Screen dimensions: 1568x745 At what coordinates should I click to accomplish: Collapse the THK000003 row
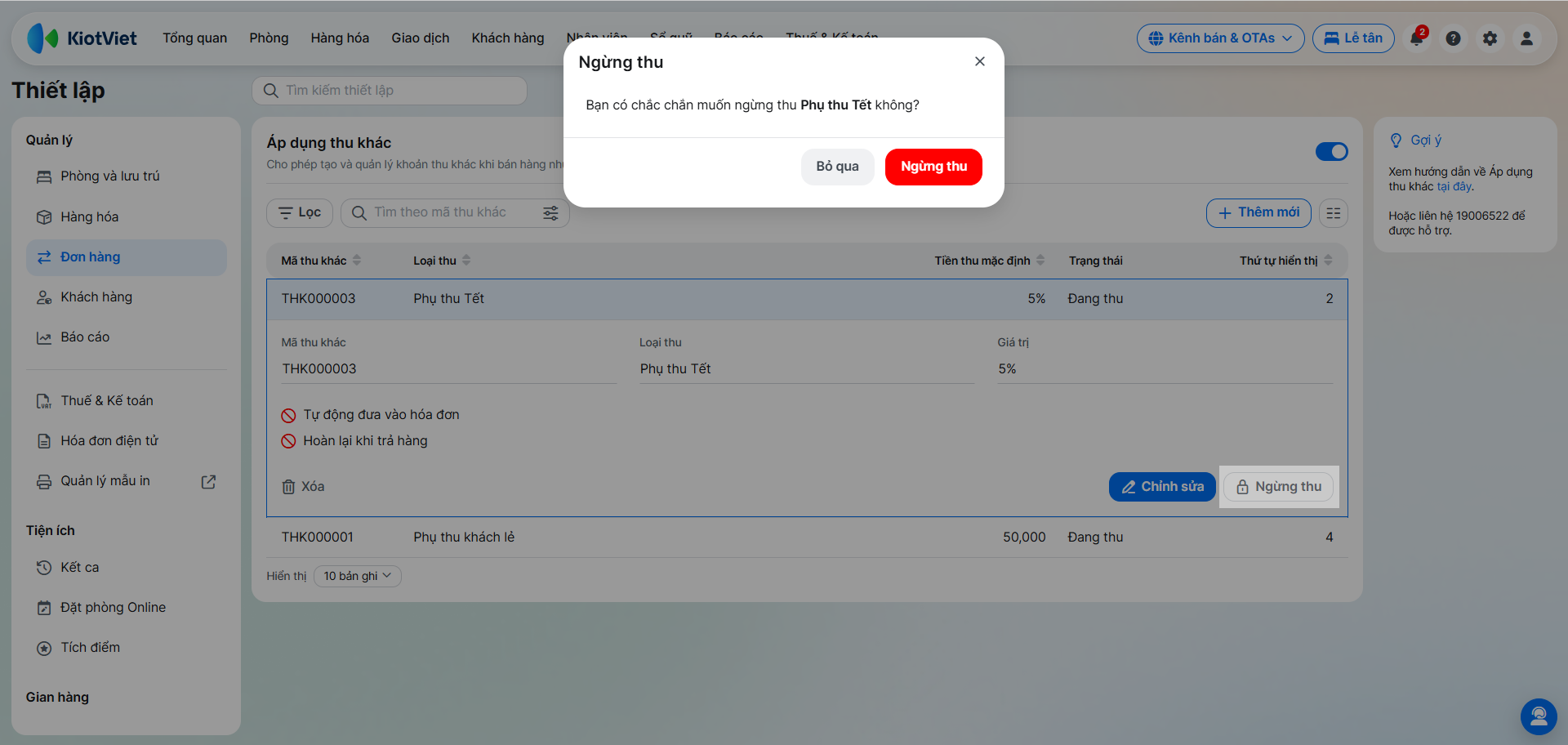[x=807, y=299]
